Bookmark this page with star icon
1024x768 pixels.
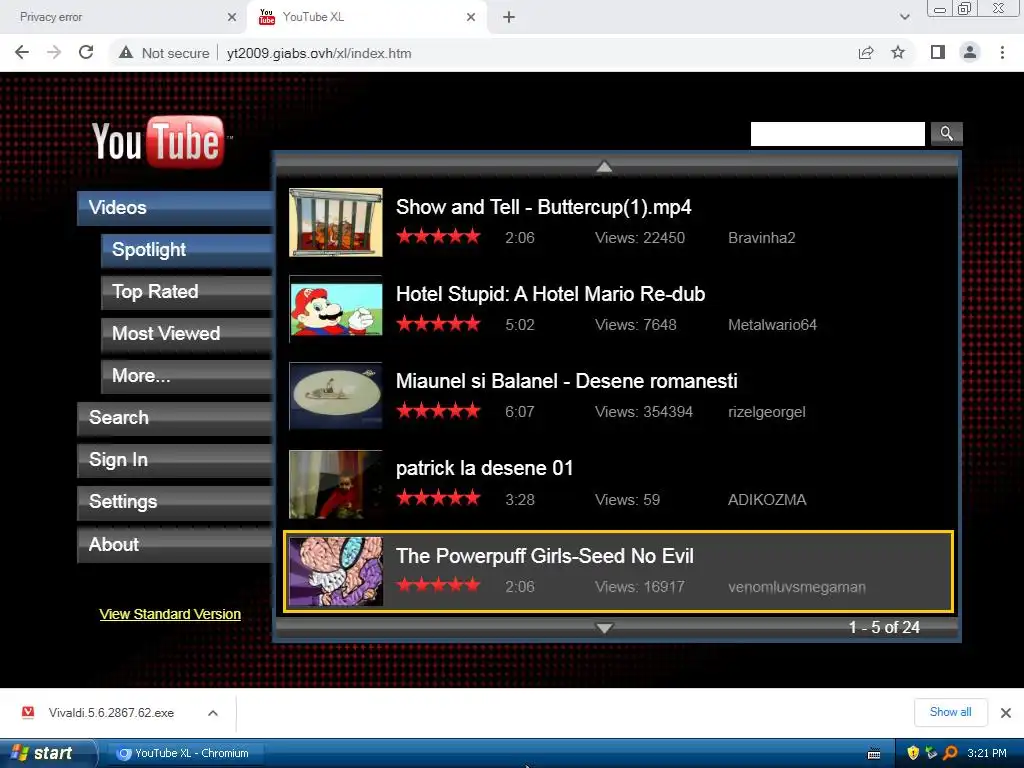[x=898, y=53]
